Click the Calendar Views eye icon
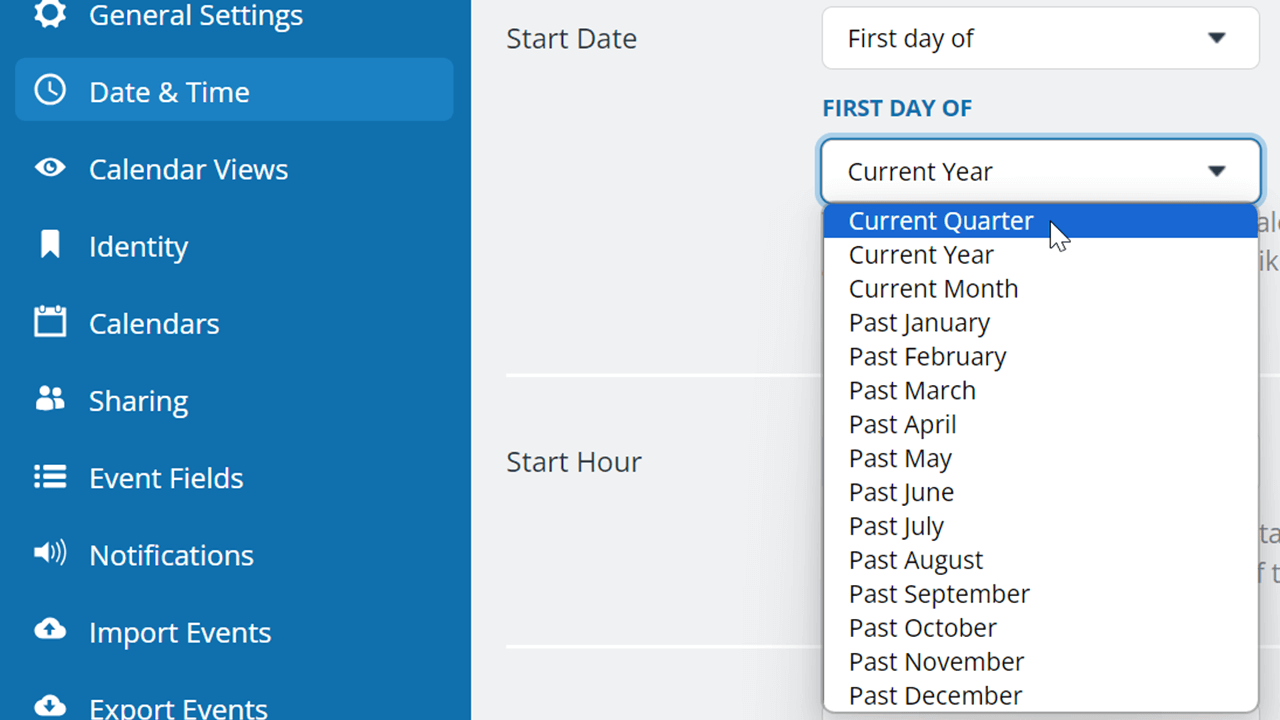Image resolution: width=1280 pixels, height=720 pixels. point(50,167)
